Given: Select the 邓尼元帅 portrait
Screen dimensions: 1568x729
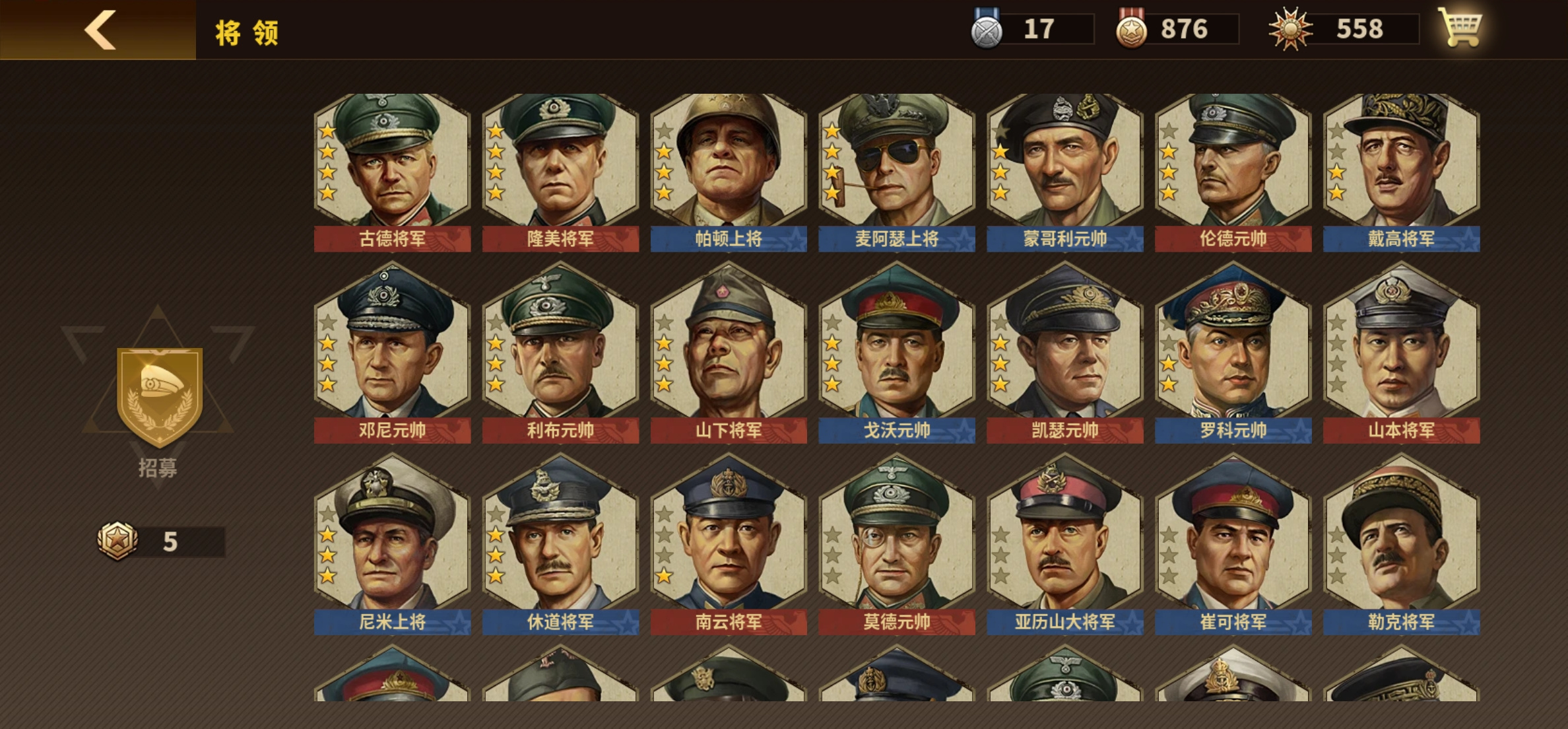Looking at the screenshot, I should tap(393, 353).
